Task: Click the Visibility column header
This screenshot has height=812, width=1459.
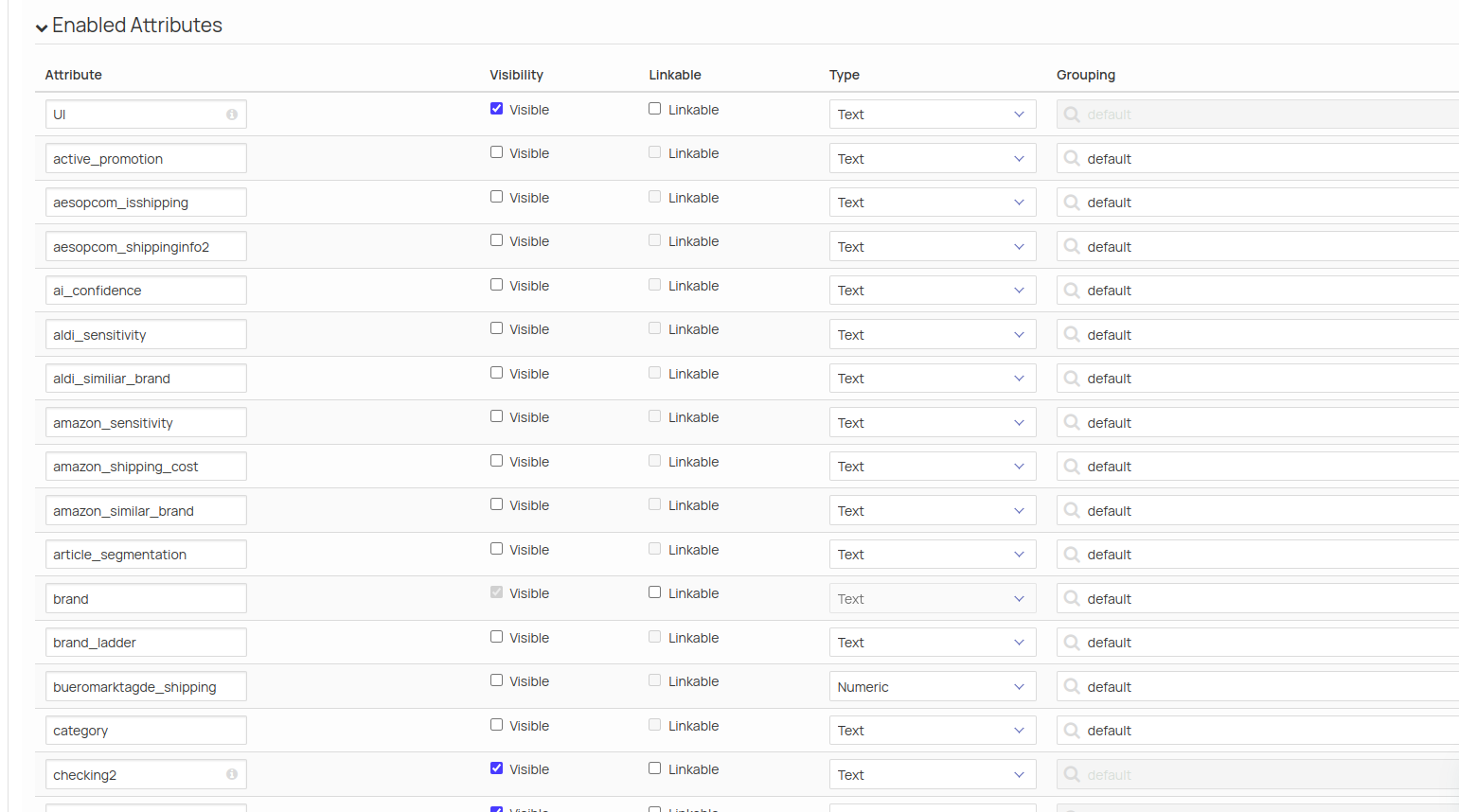Action: (516, 75)
